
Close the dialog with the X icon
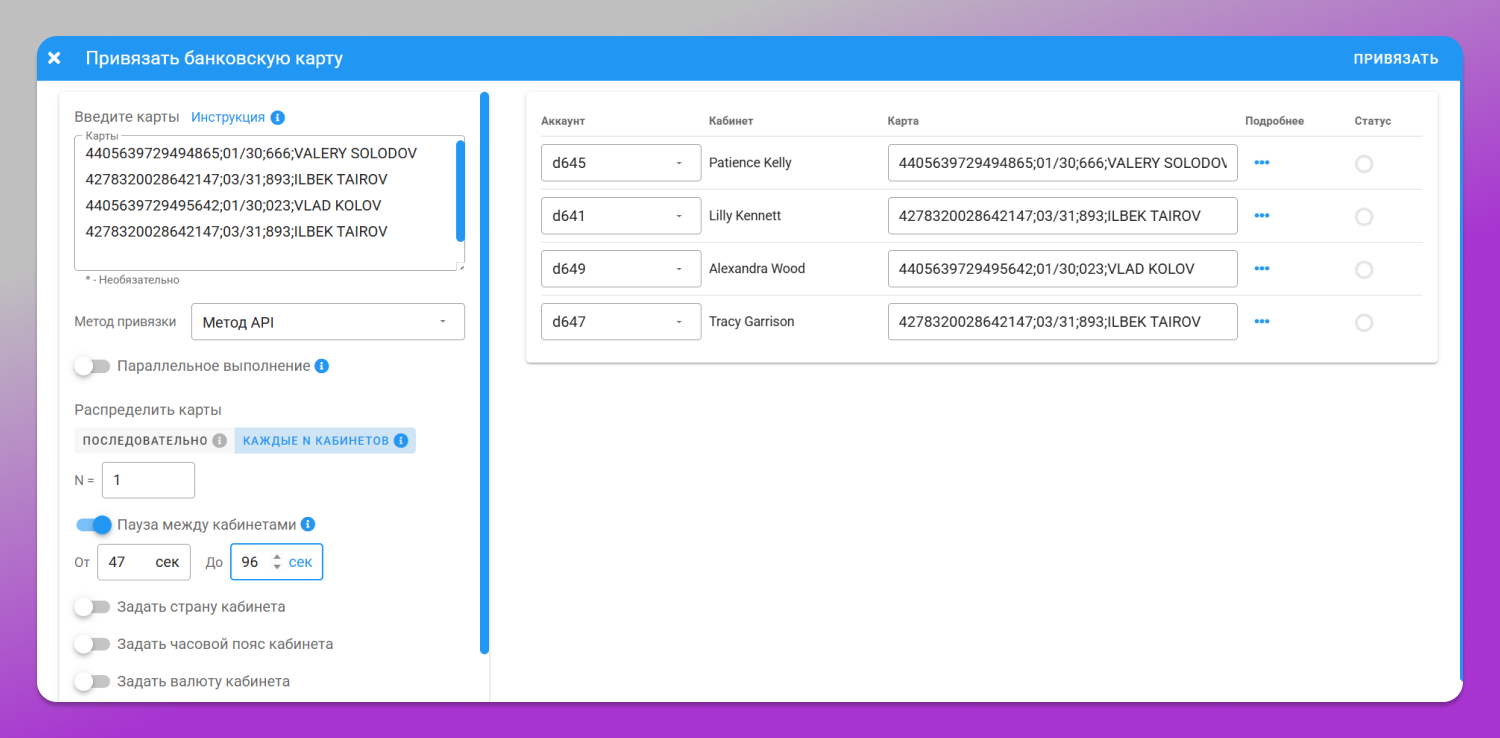(54, 58)
